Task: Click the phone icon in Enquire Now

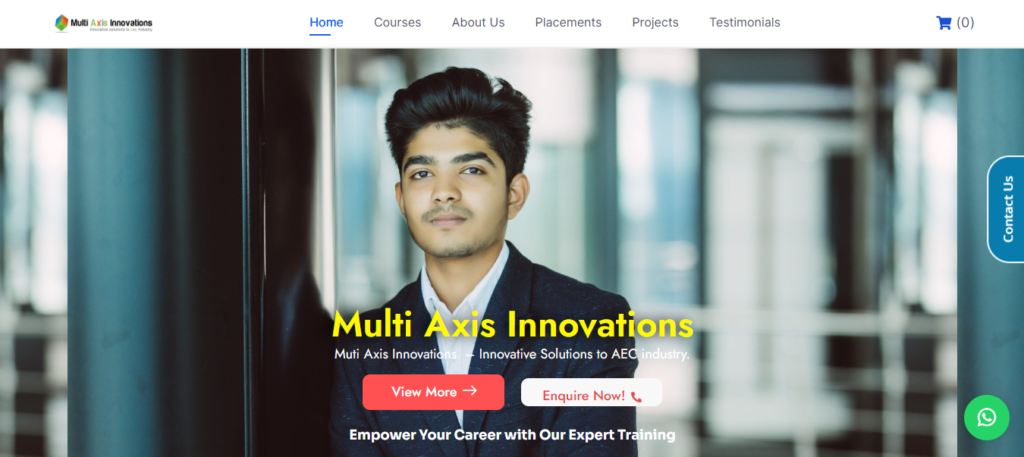Action: click(x=636, y=396)
